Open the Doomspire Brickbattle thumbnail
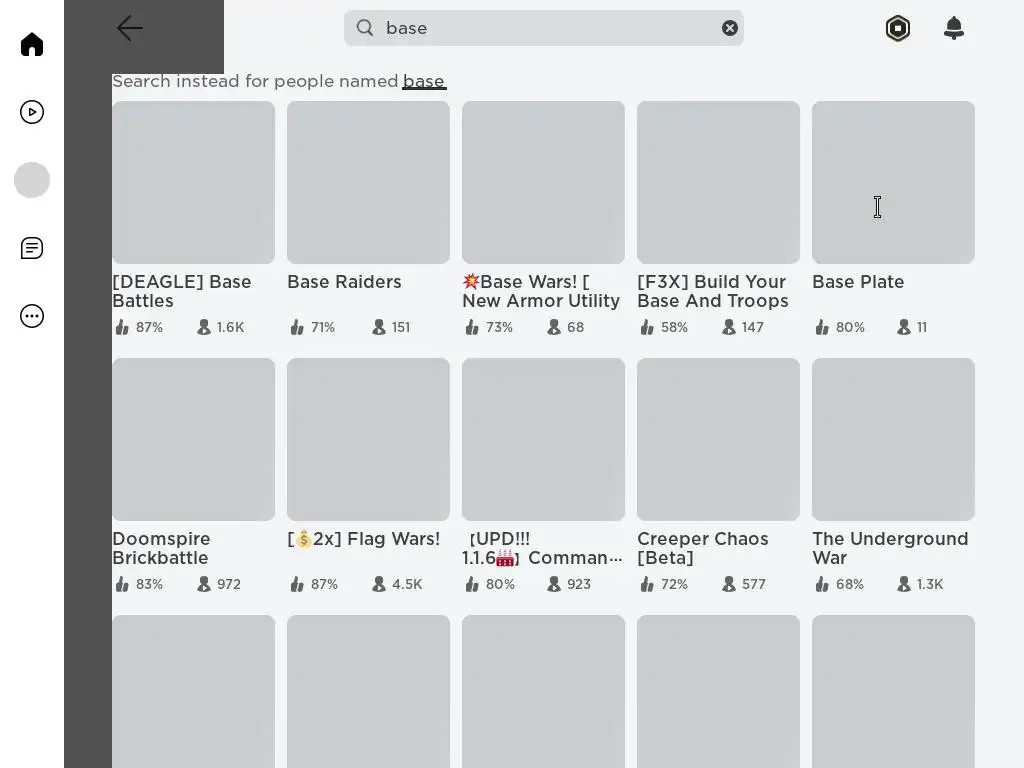This screenshot has width=1024, height=768. 193,439
